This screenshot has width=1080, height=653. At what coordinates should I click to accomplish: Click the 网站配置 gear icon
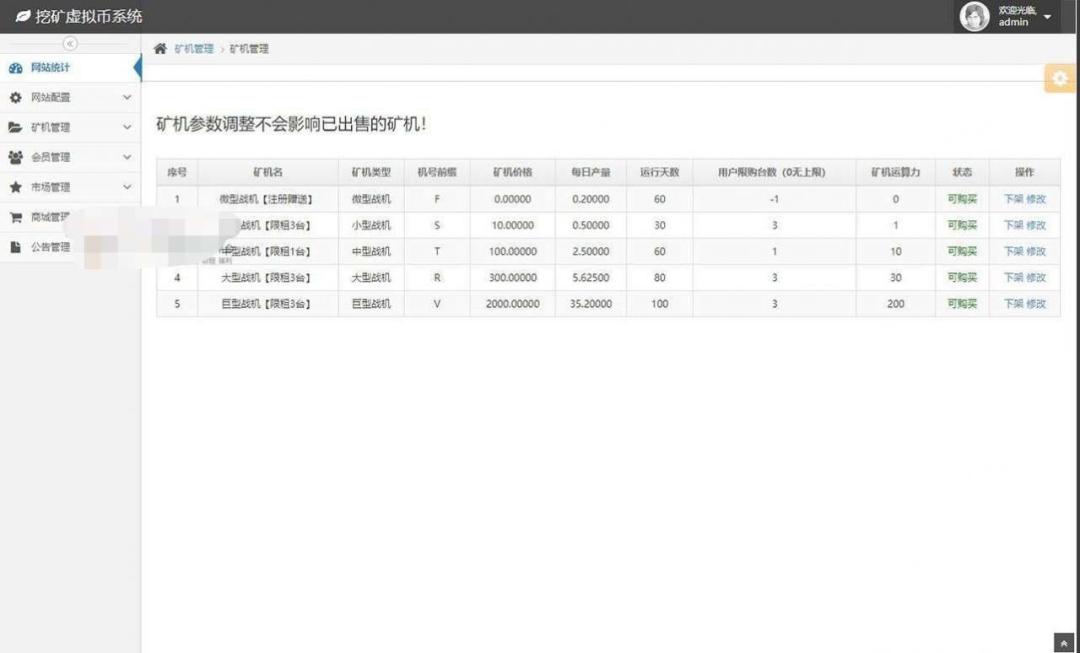pyautogui.click(x=15, y=98)
